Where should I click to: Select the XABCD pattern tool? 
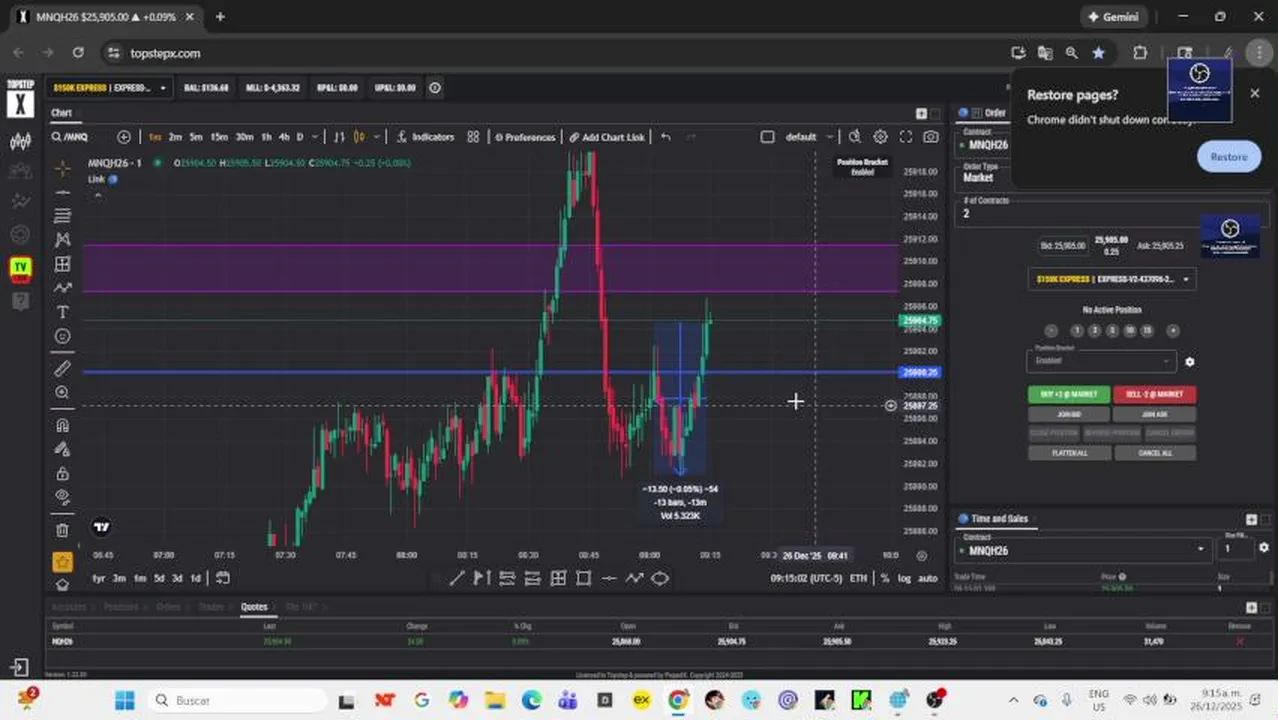coord(62,240)
